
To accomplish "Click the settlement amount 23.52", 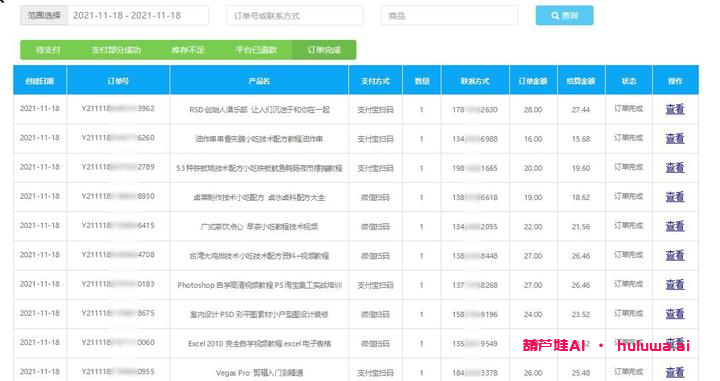I will pyautogui.click(x=581, y=314).
